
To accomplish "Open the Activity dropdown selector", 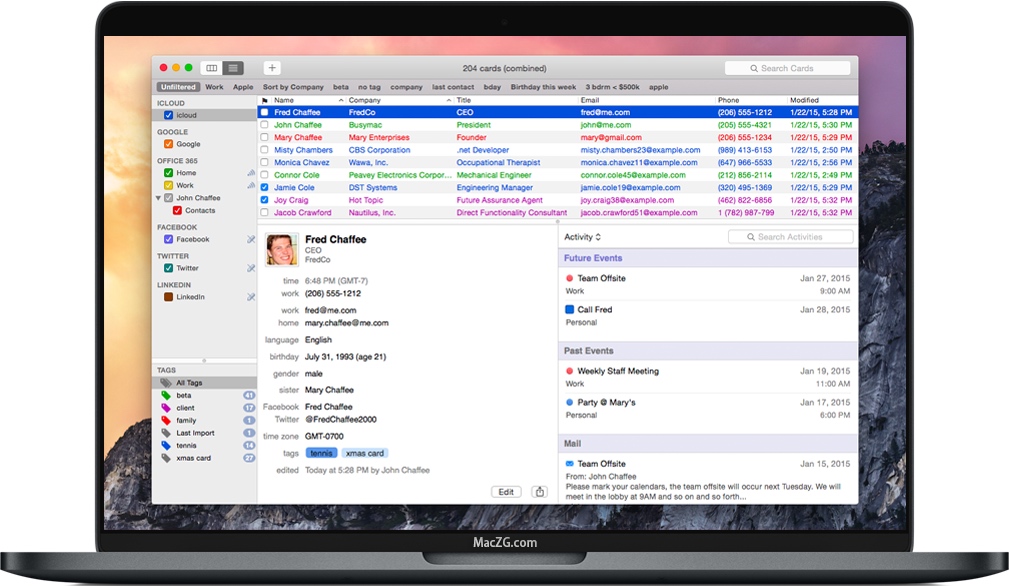I will tap(582, 237).
